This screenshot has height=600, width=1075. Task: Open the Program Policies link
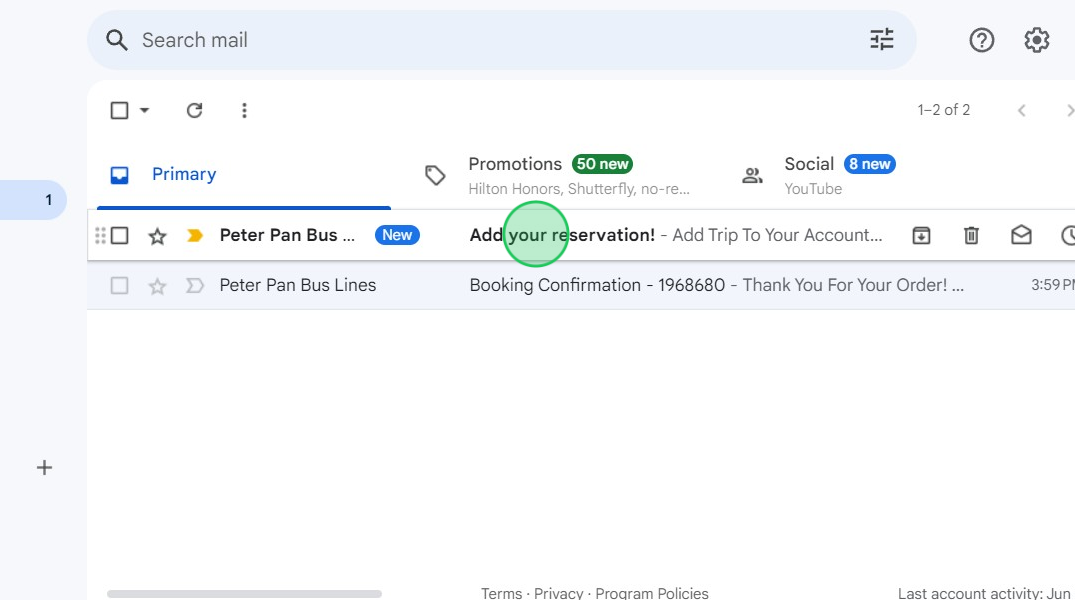point(654,593)
